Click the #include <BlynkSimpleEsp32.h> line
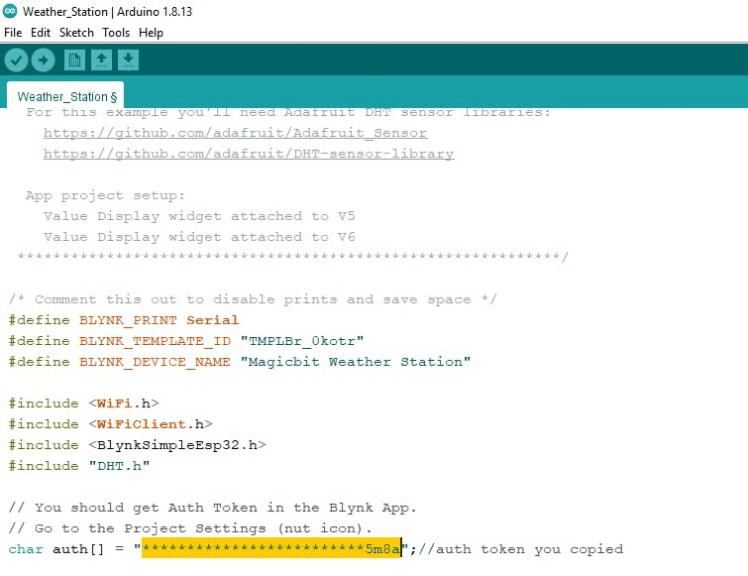The height and width of the screenshot is (576, 748). 137,445
